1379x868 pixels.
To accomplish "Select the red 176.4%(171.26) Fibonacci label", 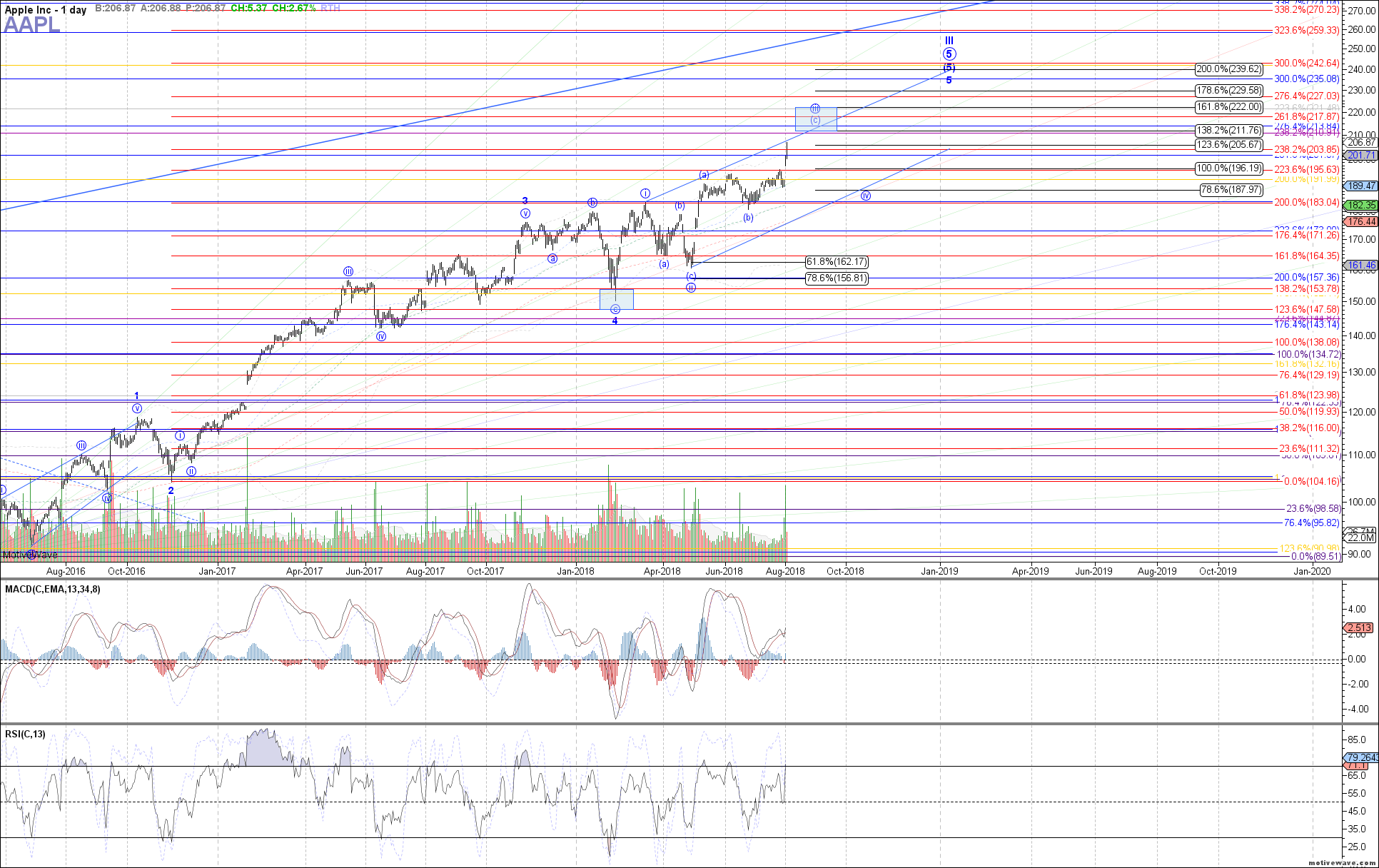I will (x=1306, y=235).
